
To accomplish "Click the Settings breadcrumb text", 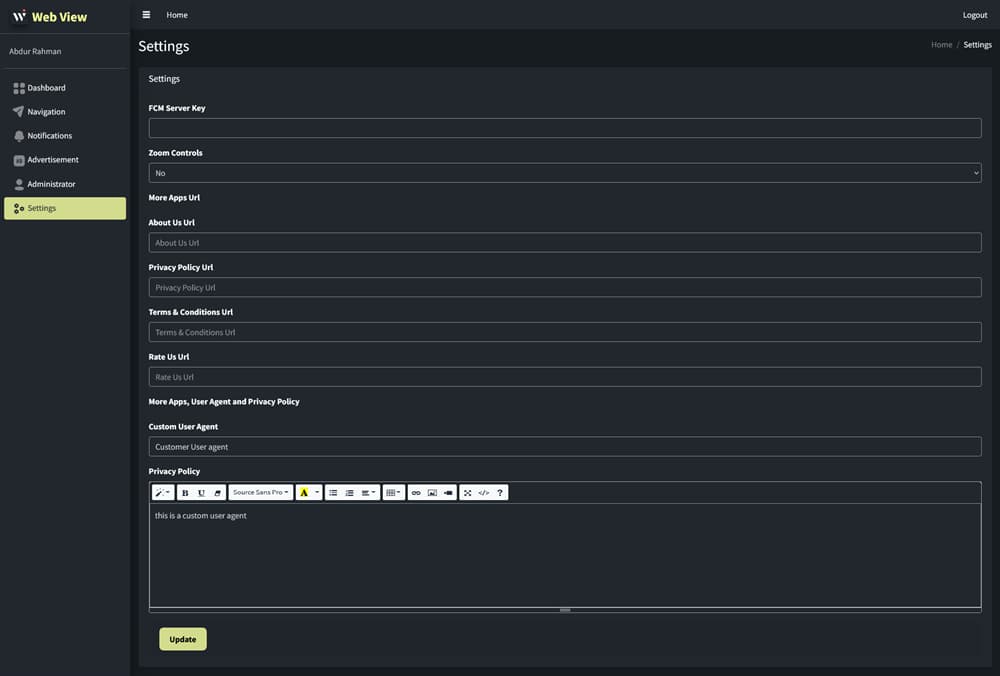I will pyautogui.click(x=977, y=45).
